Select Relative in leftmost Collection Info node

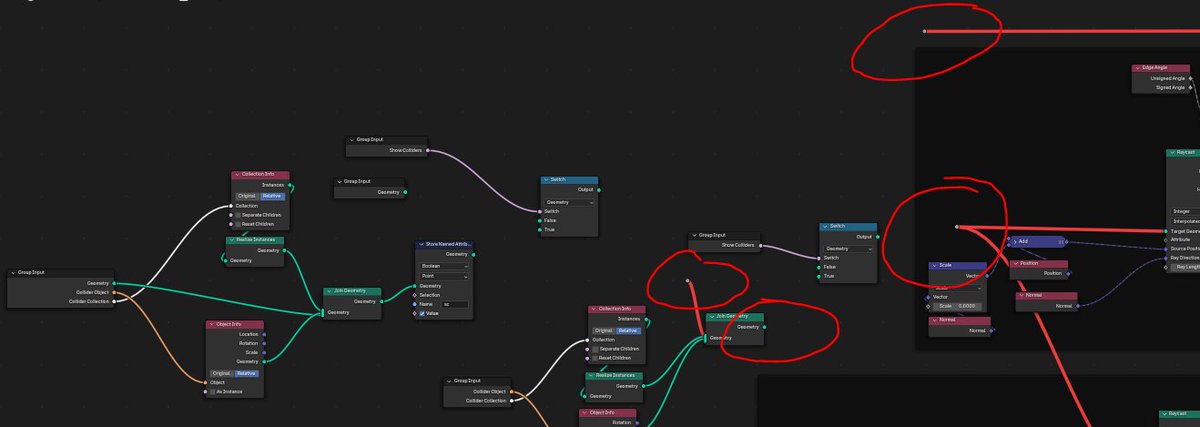click(x=271, y=196)
